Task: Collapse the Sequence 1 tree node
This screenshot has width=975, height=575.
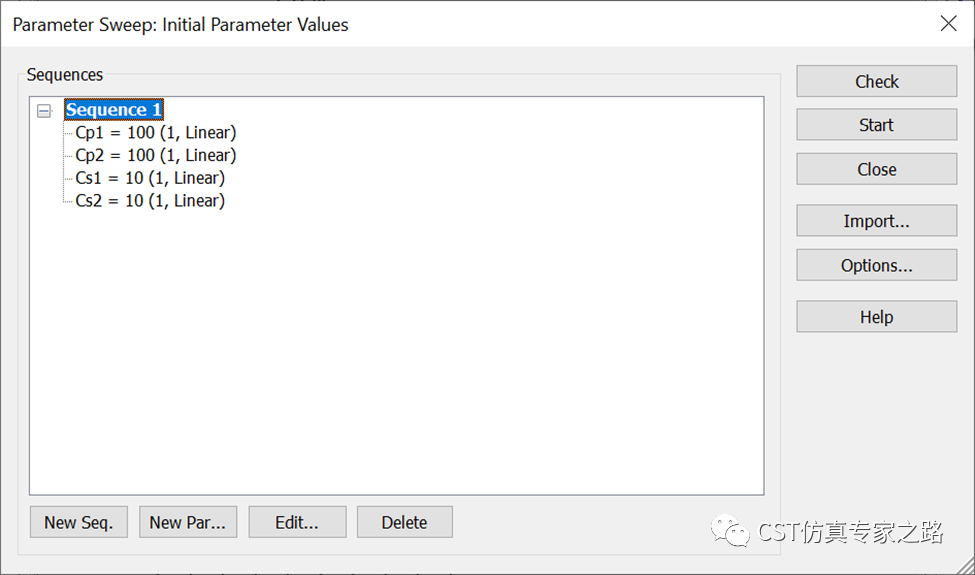Action: (44, 111)
